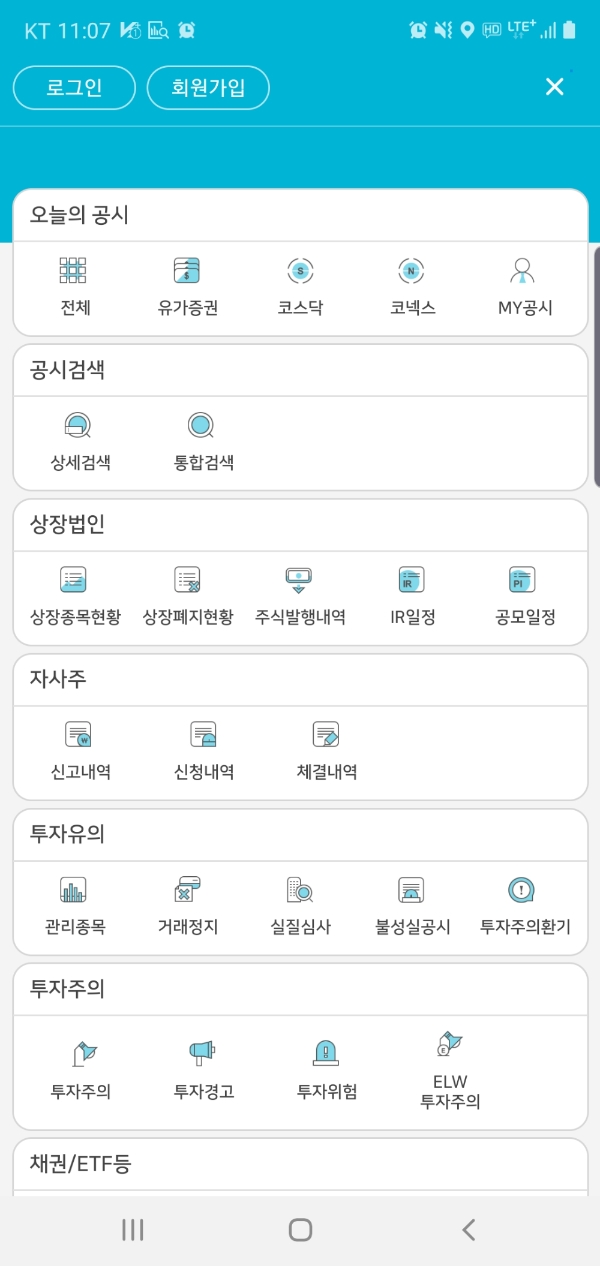Image resolution: width=600 pixels, height=1266 pixels.
Task: Open 코넥스 disclosures
Action: pos(410,284)
